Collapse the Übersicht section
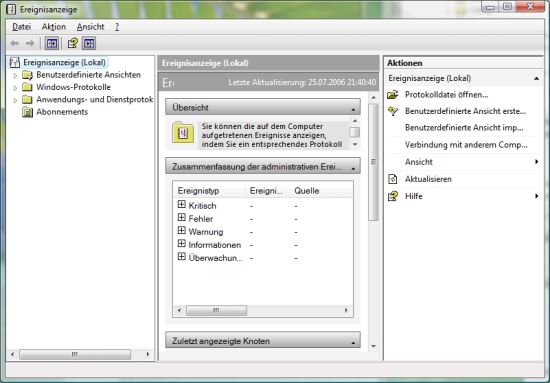 (x=353, y=109)
